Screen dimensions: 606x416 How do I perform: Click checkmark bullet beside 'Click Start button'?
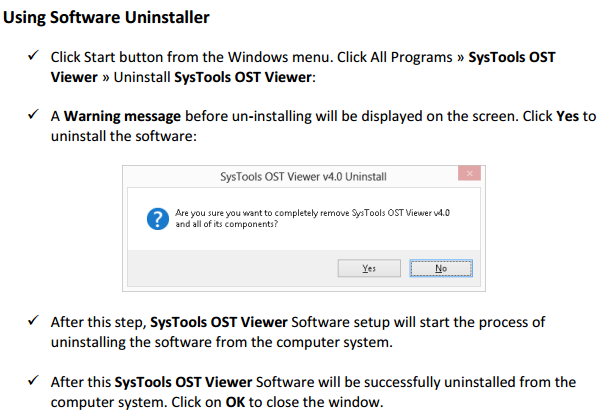(34, 55)
